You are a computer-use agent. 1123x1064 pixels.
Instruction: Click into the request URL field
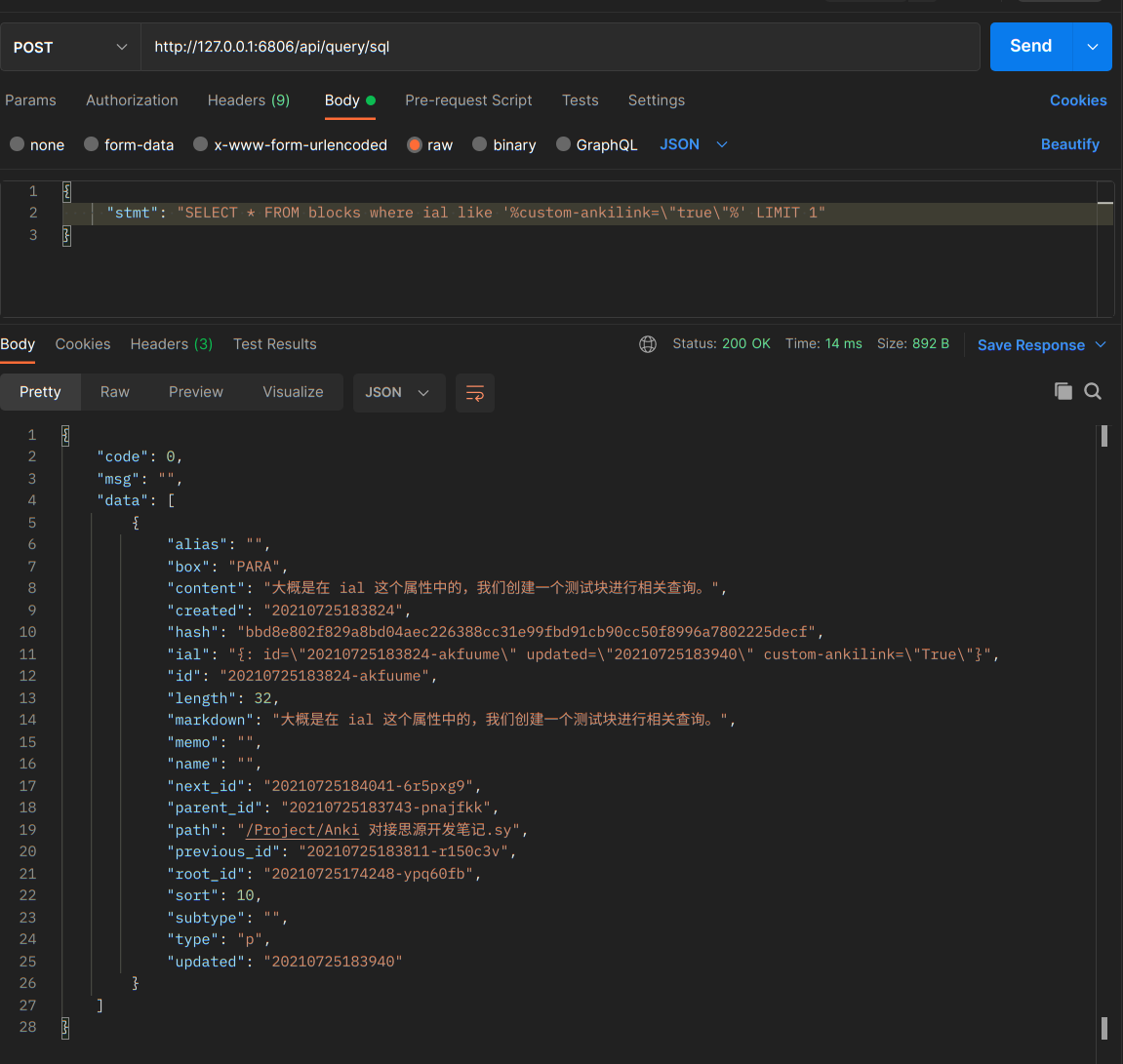click(561, 47)
